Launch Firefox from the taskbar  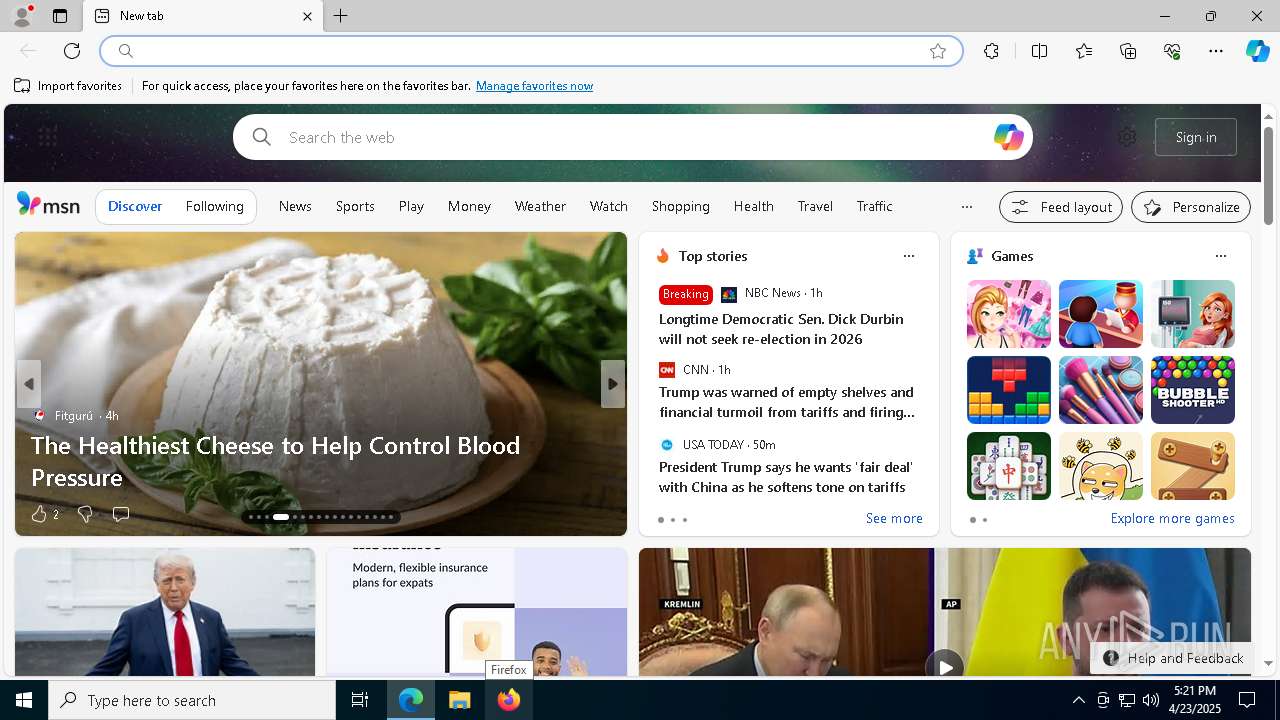coord(508,700)
